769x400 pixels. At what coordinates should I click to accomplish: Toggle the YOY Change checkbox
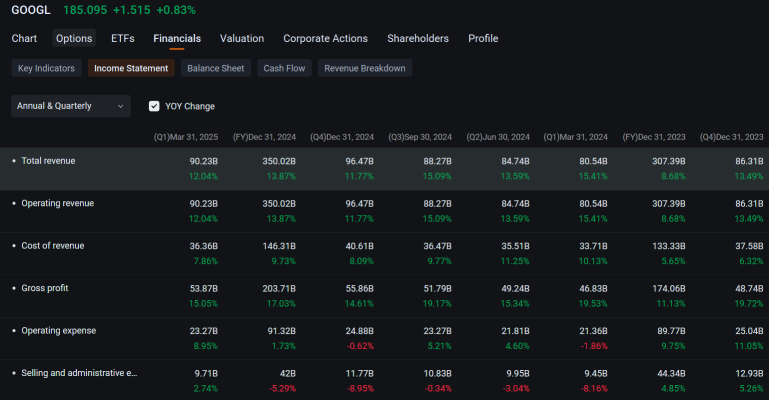click(x=154, y=106)
